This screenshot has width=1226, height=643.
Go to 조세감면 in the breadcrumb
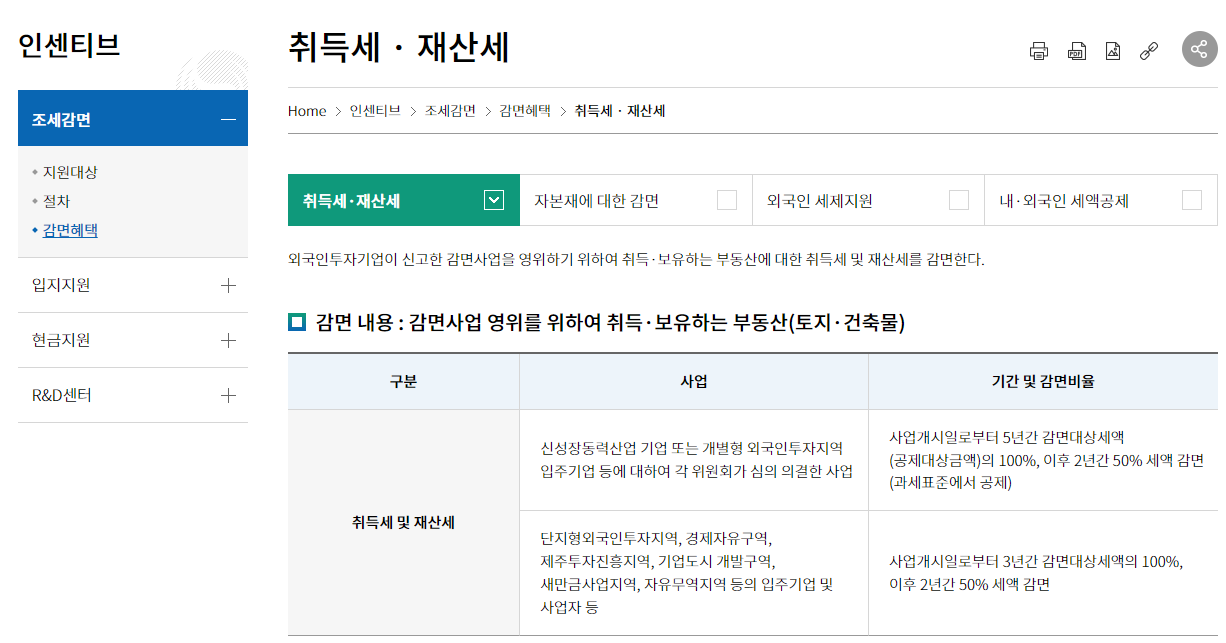(x=450, y=111)
